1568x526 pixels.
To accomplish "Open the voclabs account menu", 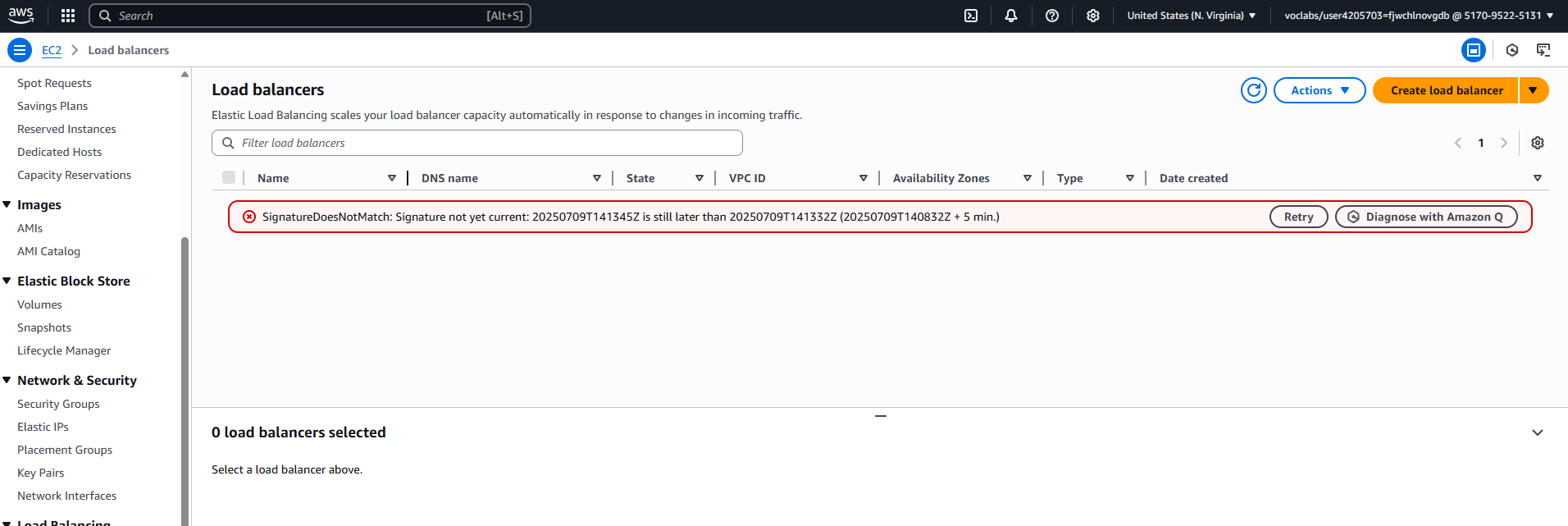I will pos(1419,16).
